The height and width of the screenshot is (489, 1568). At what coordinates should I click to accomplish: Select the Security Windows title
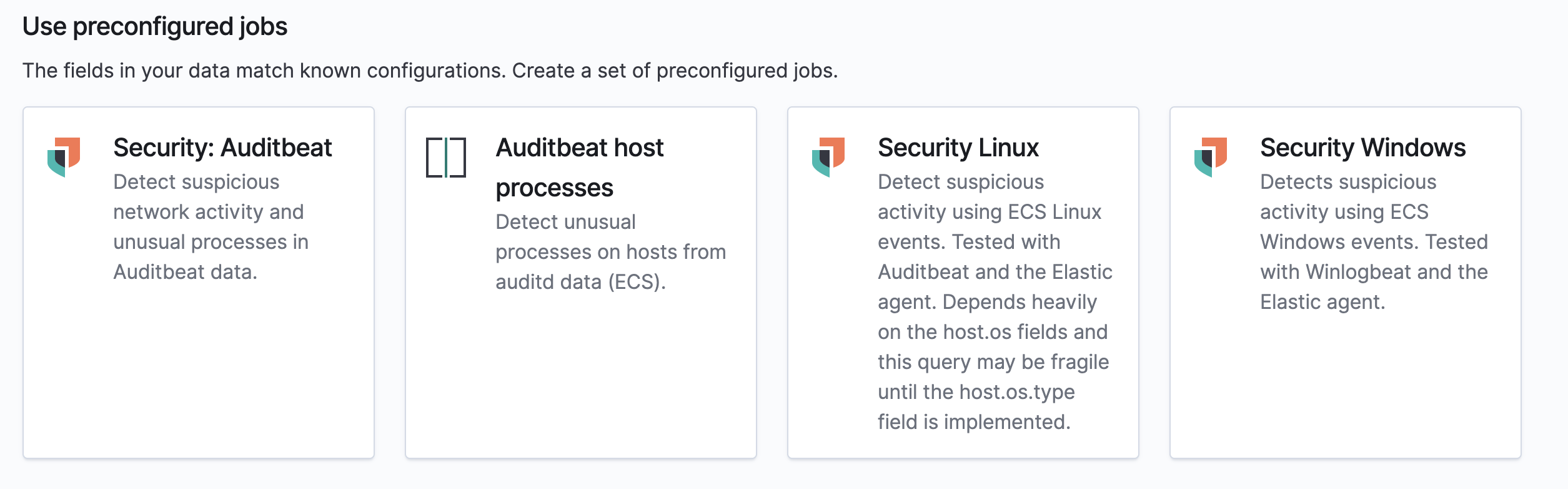click(1362, 148)
